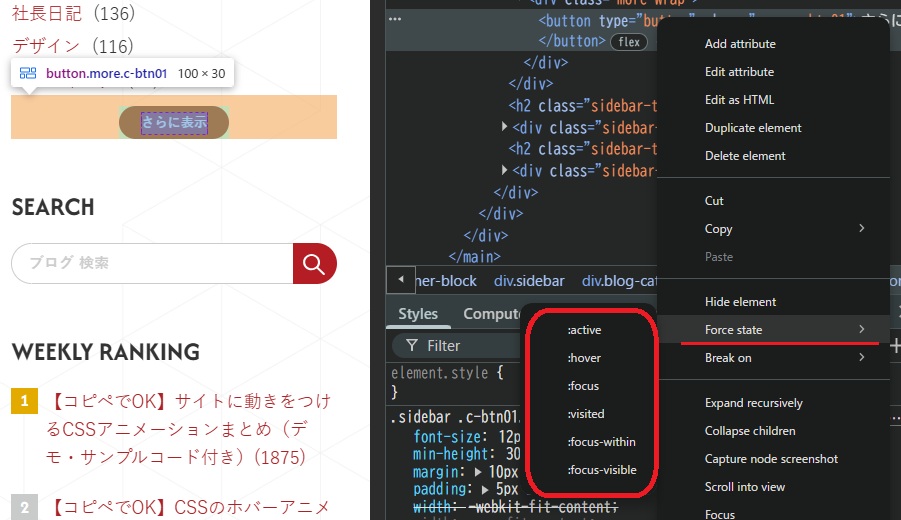Select Edit attribute in context menu

point(740,72)
